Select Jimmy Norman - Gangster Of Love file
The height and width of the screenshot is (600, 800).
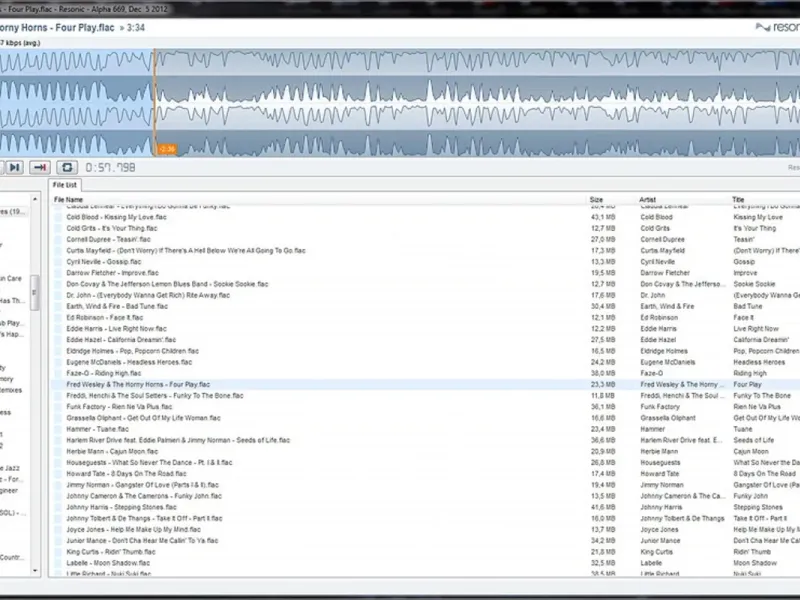pyautogui.click(x=142, y=485)
